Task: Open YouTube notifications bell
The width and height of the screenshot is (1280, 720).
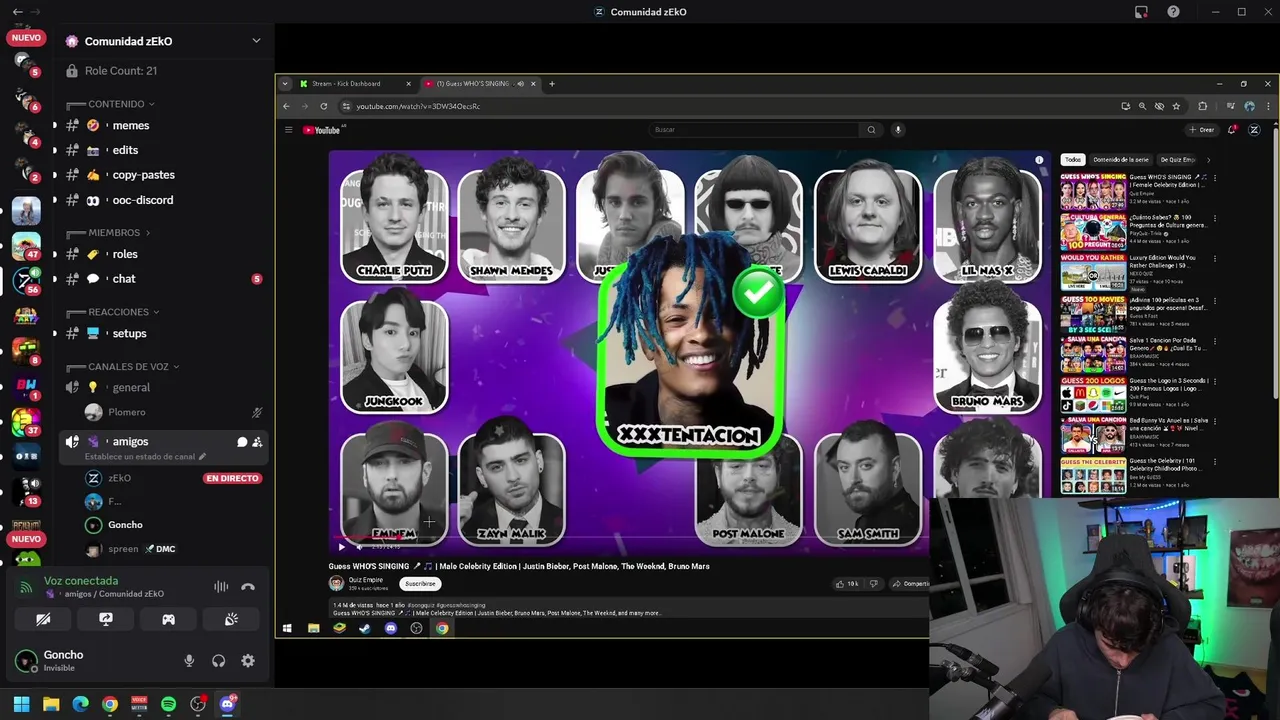Action: (x=1232, y=130)
